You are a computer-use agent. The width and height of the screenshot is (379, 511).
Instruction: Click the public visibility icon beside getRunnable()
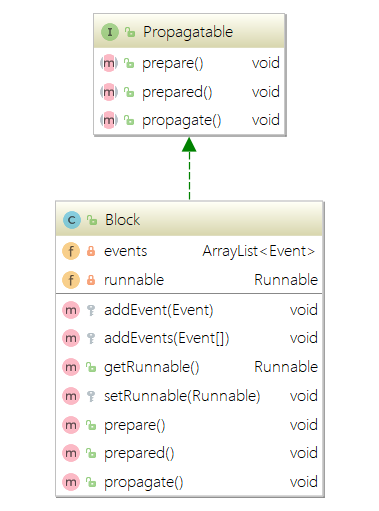coord(91,367)
